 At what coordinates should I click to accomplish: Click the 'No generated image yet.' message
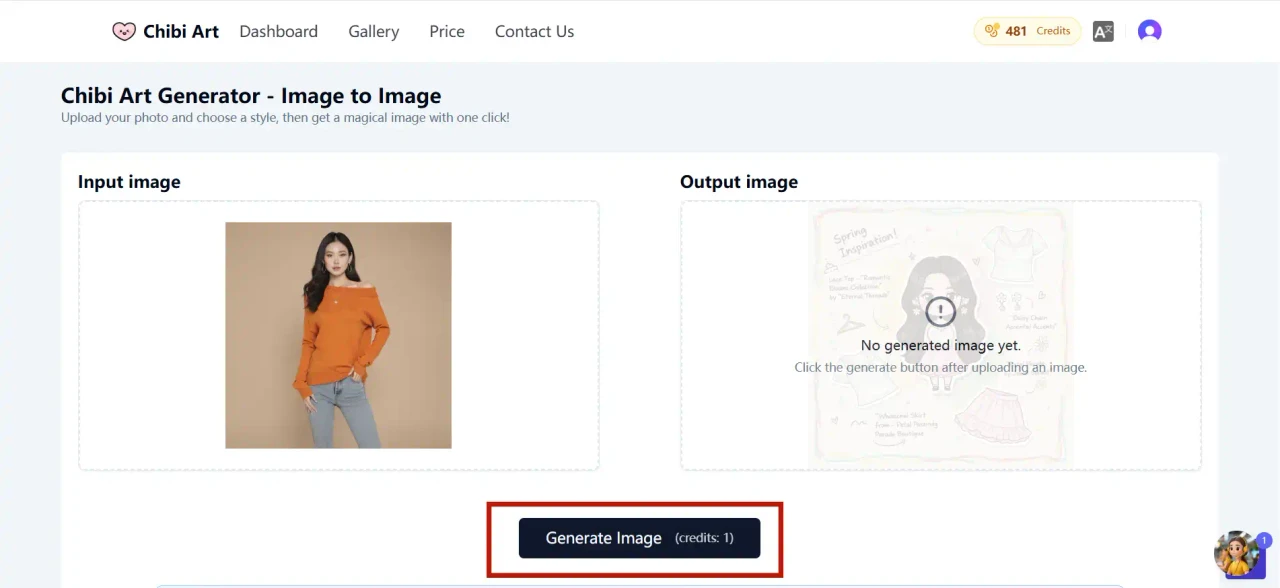[940, 345]
